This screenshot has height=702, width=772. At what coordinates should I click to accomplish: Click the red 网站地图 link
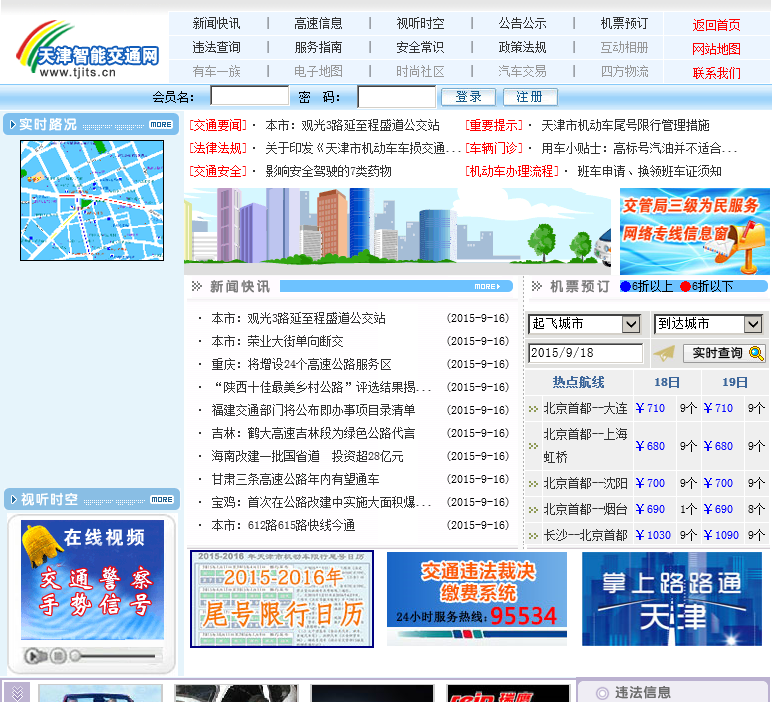click(716, 49)
